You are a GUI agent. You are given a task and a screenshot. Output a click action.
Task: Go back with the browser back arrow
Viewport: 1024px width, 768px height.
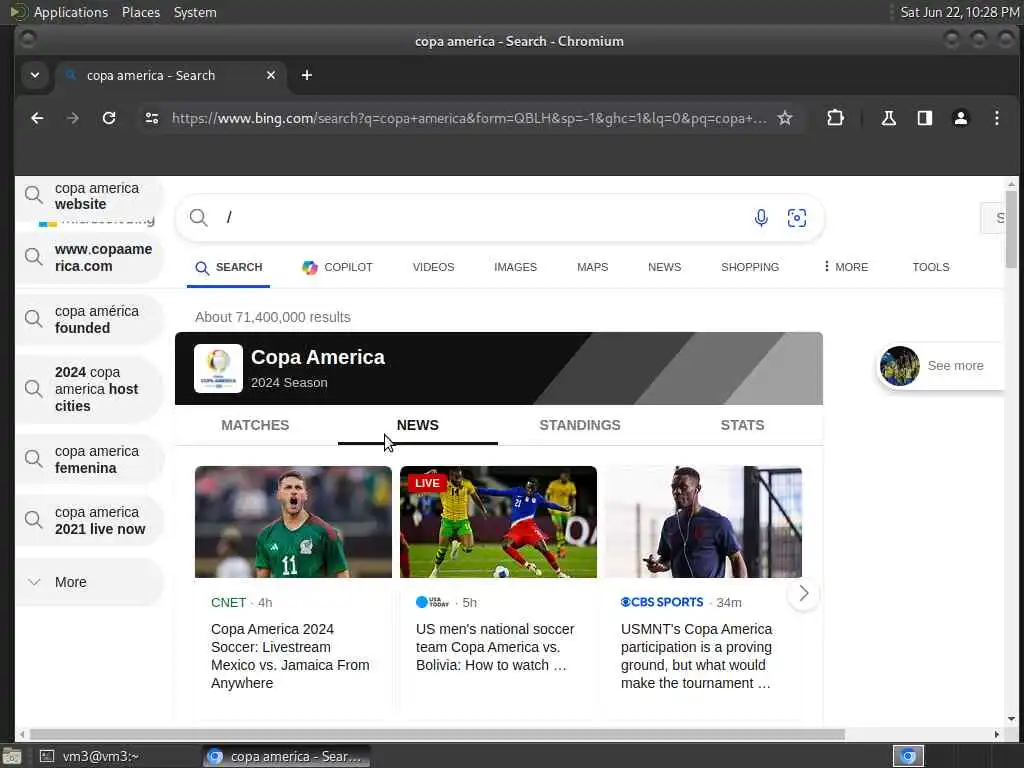(x=37, y=118)
